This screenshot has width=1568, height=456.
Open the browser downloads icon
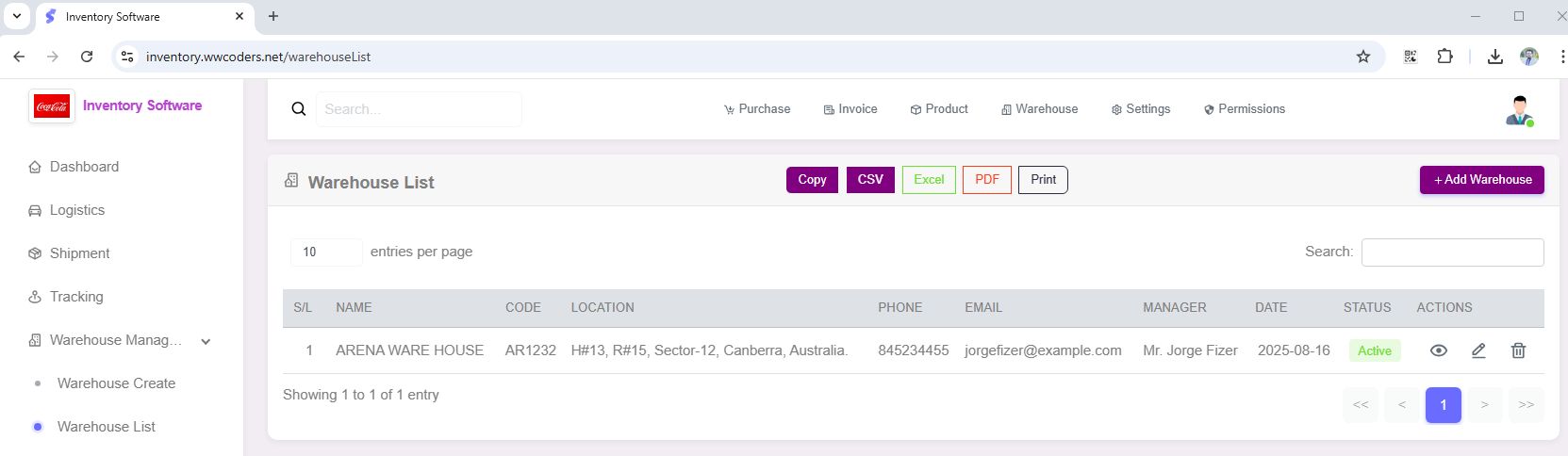[1494, 57]
